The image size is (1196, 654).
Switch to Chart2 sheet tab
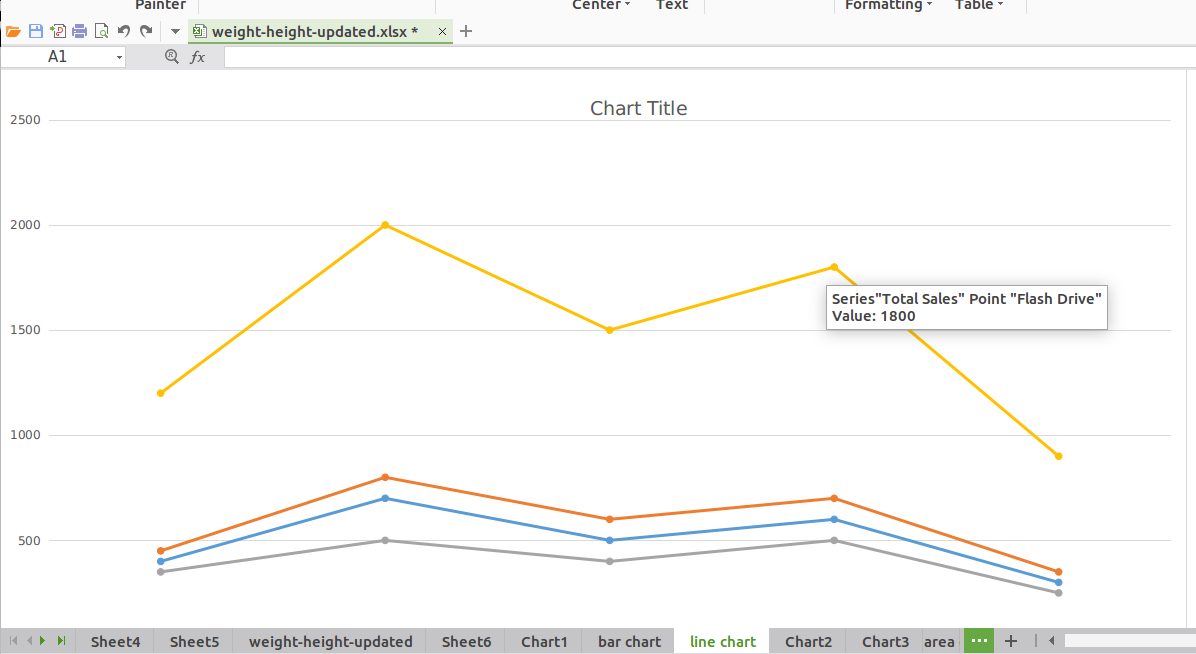809,642
